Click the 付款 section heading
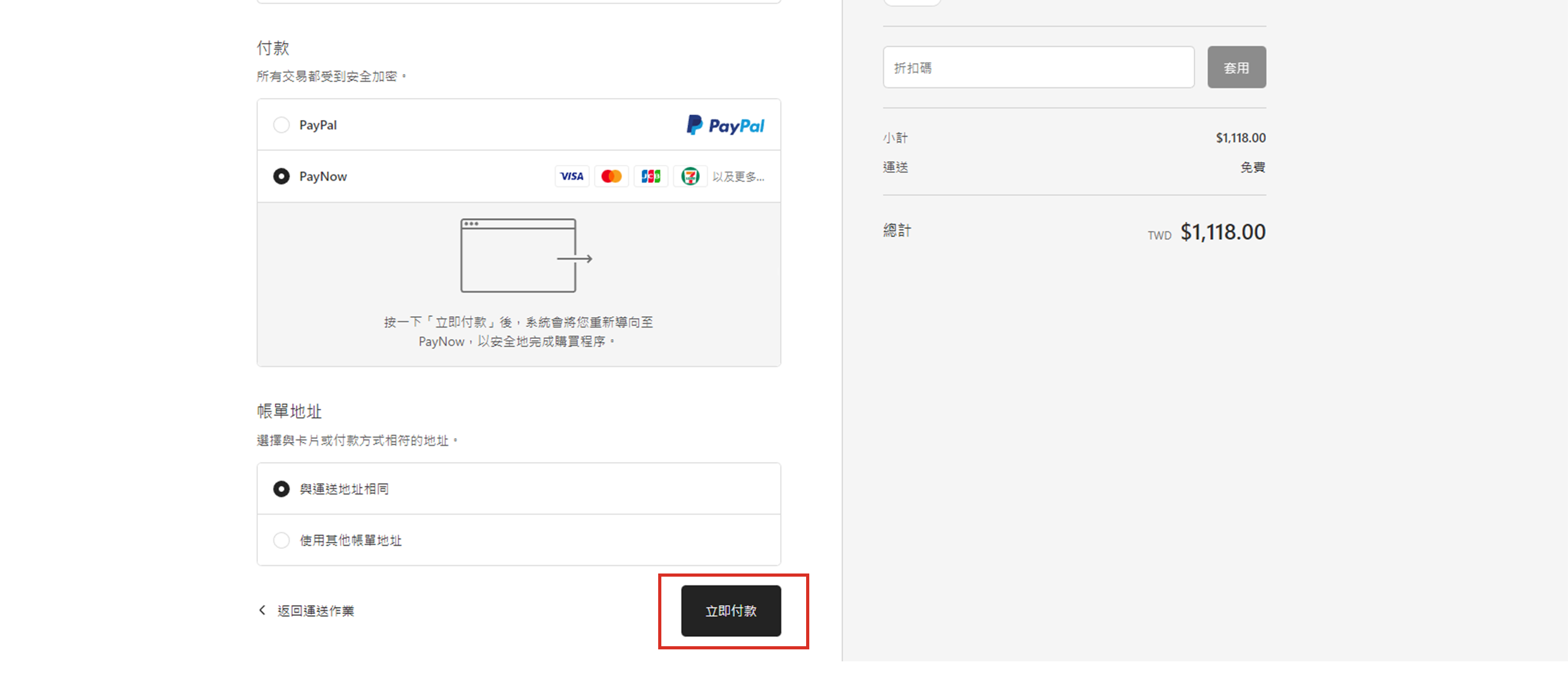This screenshot has width=1568, height=693. tap(273, 48)
